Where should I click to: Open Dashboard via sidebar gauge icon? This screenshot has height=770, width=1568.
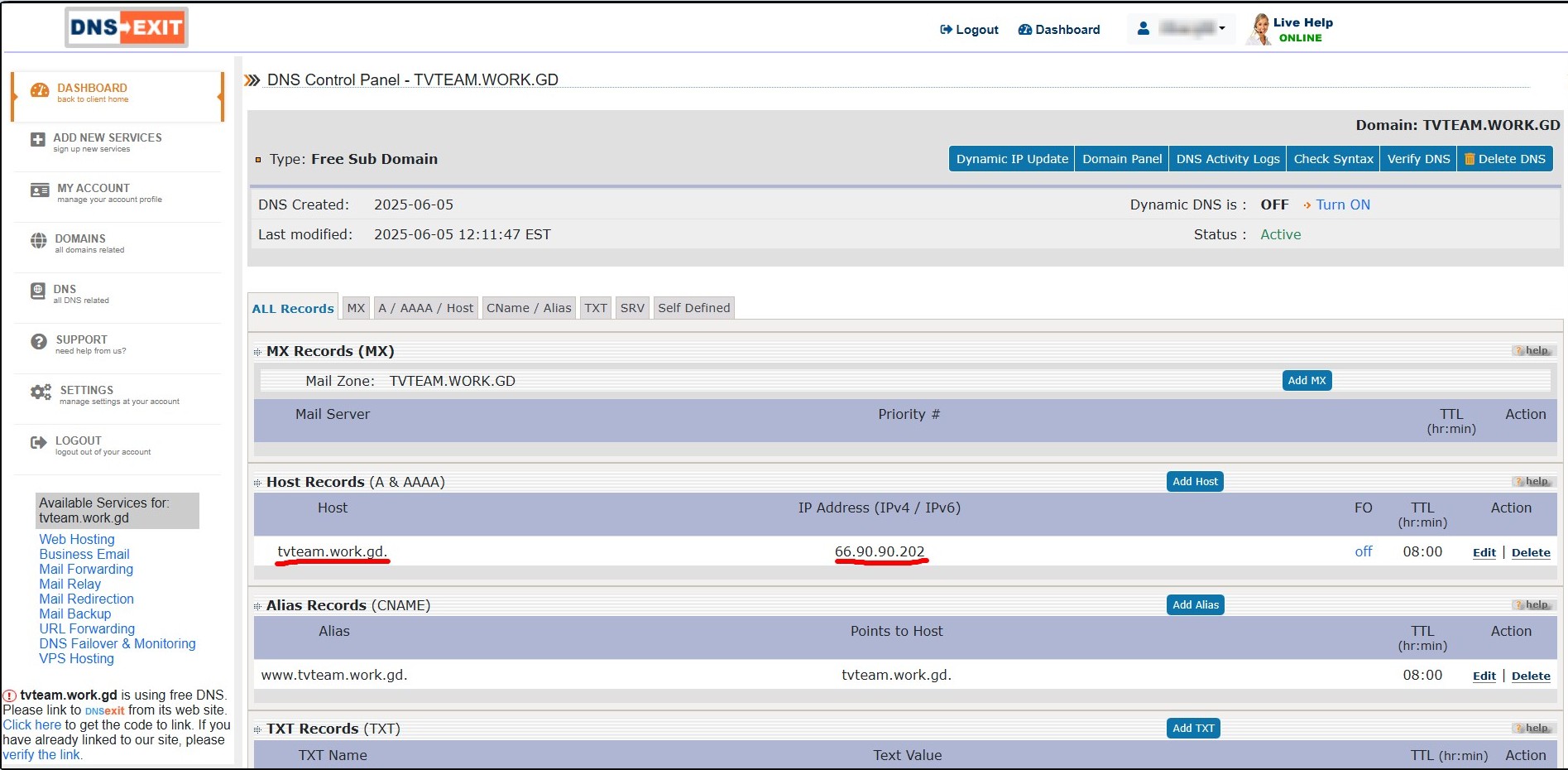pos(40,91)
